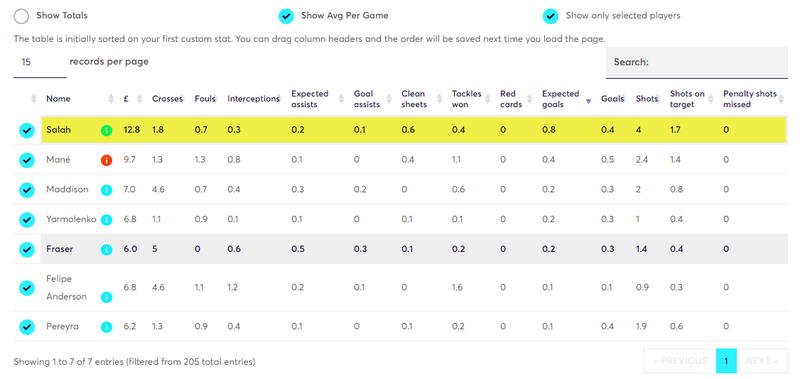The width and height of the screenshot is (800, 379).
Task: Focus the Search input field
Action: coord(697,63)
